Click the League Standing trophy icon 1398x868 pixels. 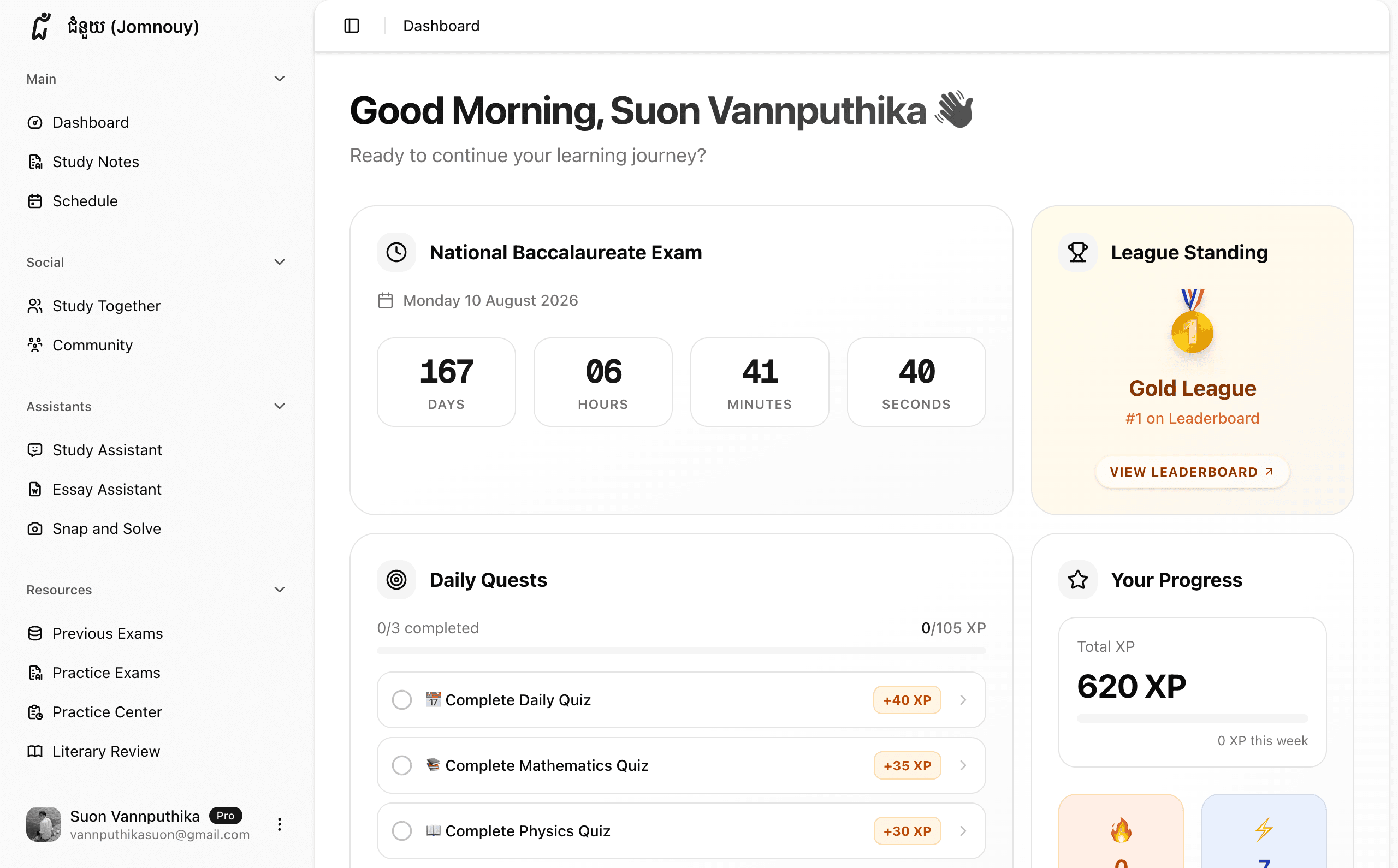(x=1077, y=252)
